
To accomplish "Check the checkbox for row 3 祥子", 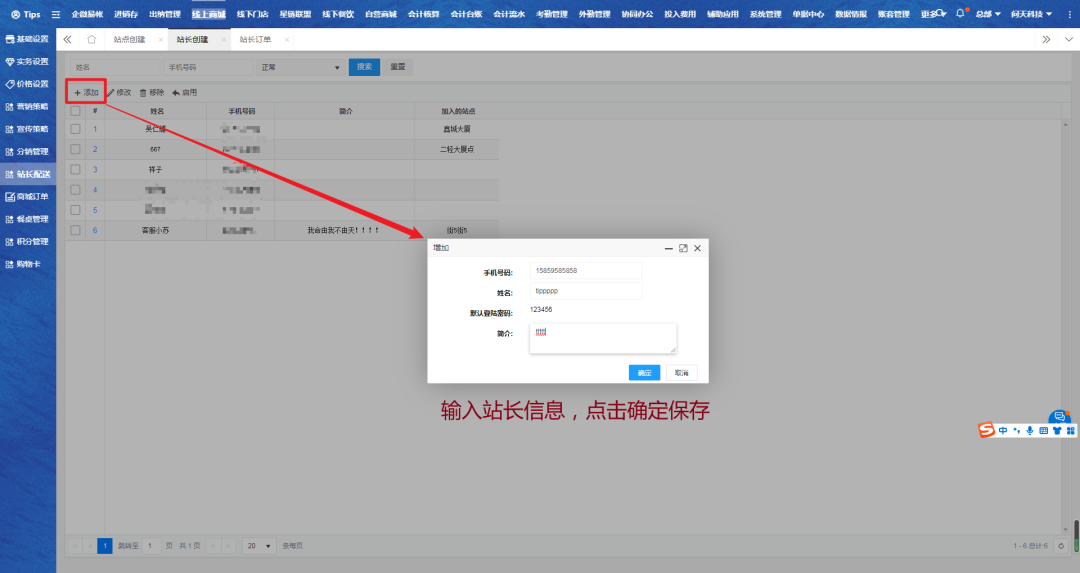I will point(75,170).
